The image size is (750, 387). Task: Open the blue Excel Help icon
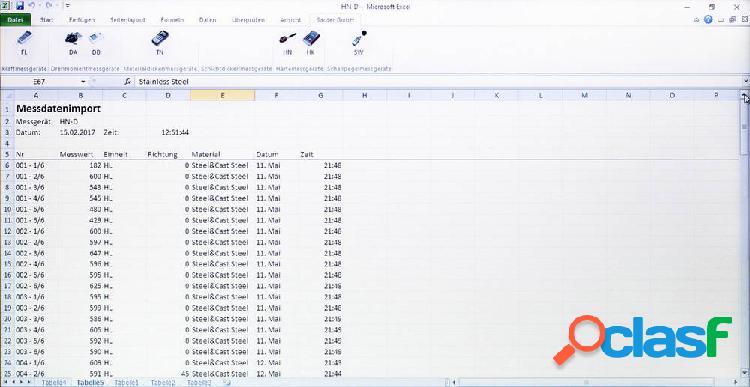click(708, 20)
